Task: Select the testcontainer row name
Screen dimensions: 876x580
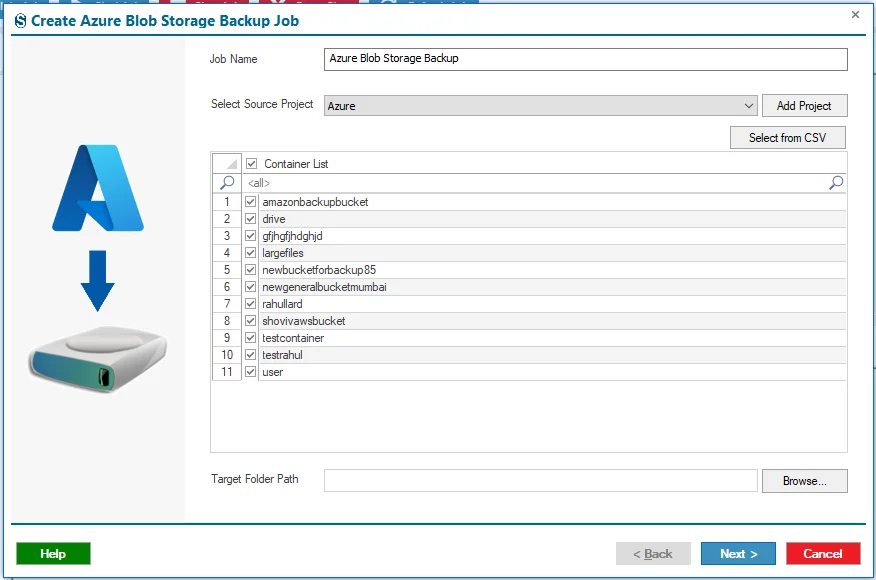Action: (x=293, y=338)
